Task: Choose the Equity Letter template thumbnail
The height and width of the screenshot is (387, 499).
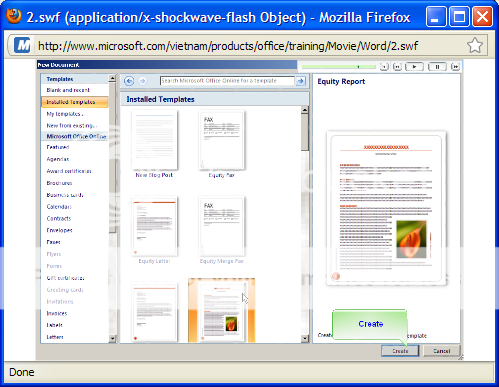Action: (x=154, y=226)
